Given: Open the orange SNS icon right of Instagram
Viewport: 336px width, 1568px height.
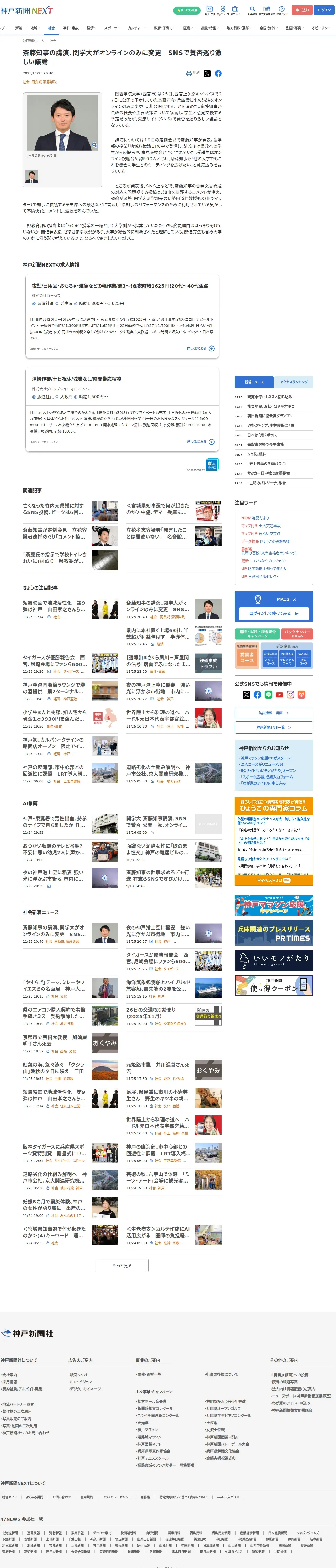Looking at the screenshot, I should click(301, 695).
